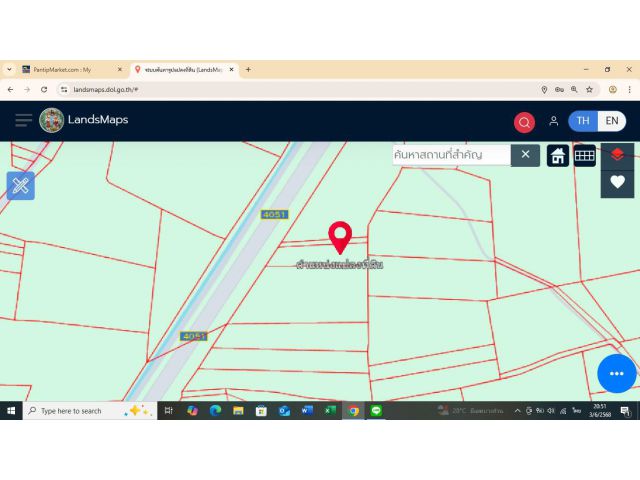Viewport: 640px width, 480px height.
Task: Open a new browser tab
Action: coord(248,70)
